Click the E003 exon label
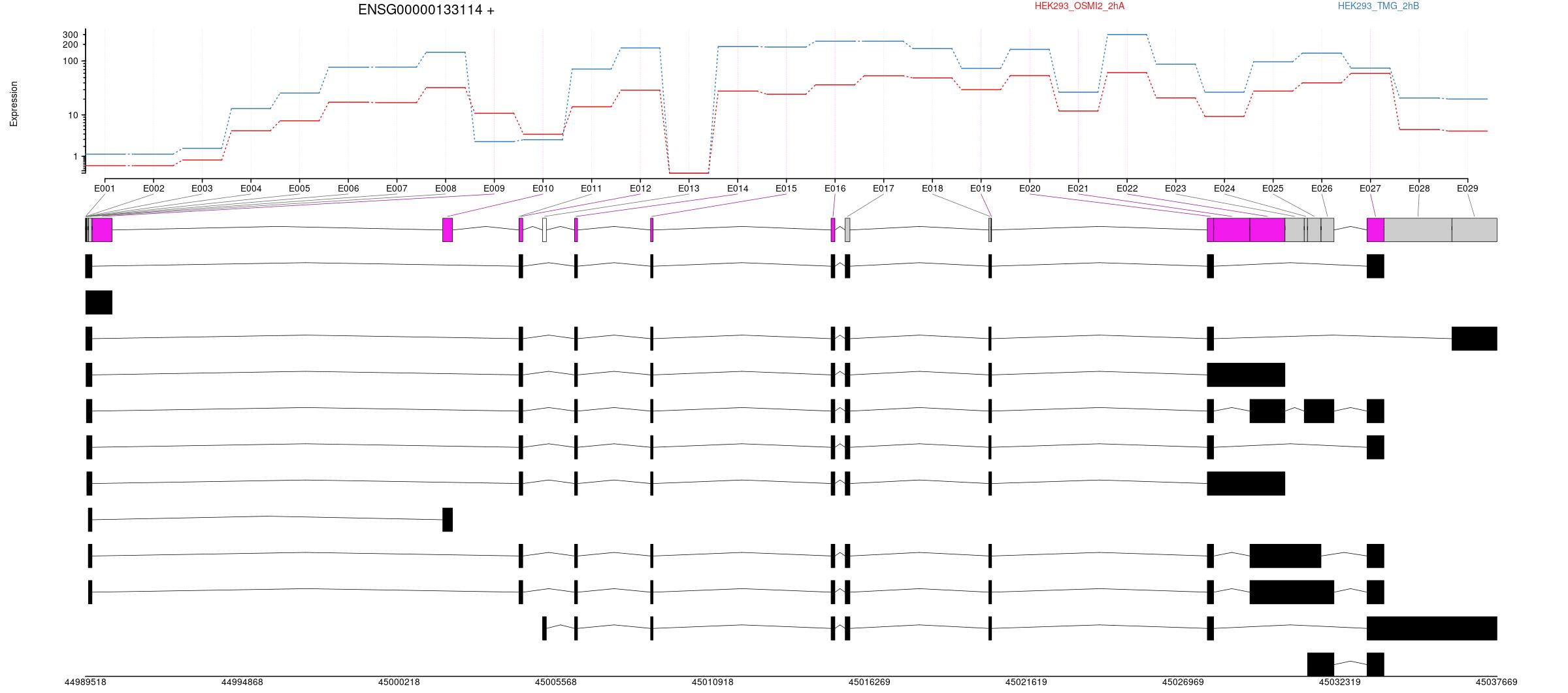 [x=202, y=188]
